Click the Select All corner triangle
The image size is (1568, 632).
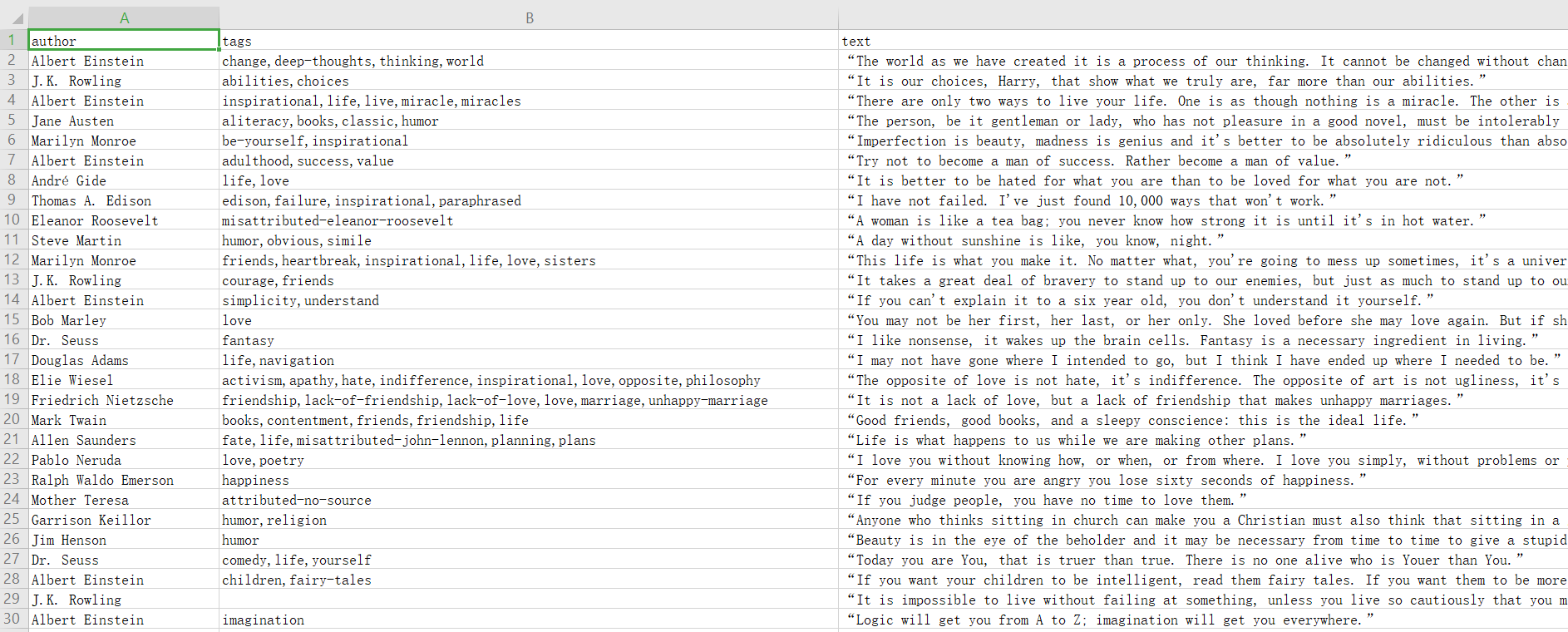coord(17,18)
